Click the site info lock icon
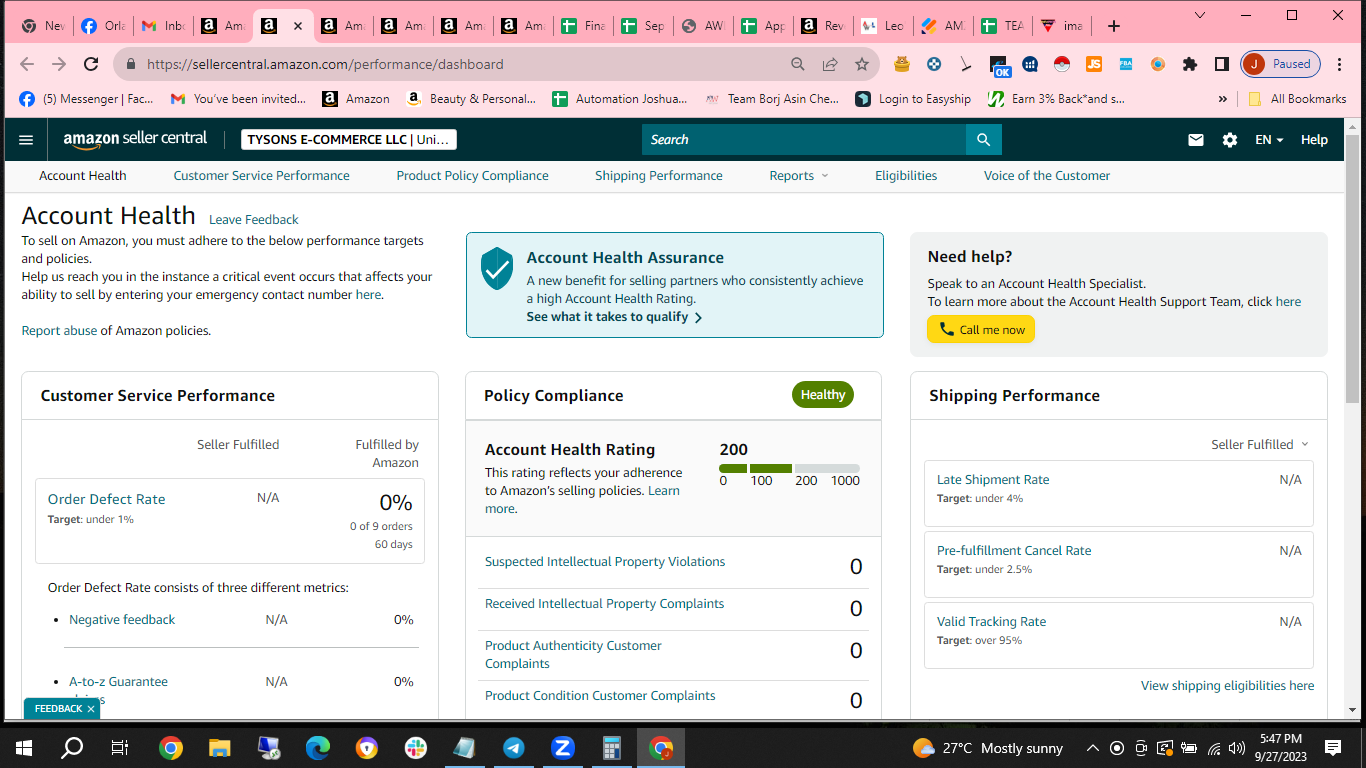The height and width of the screenshot is (768, 1366). point(130,64)
